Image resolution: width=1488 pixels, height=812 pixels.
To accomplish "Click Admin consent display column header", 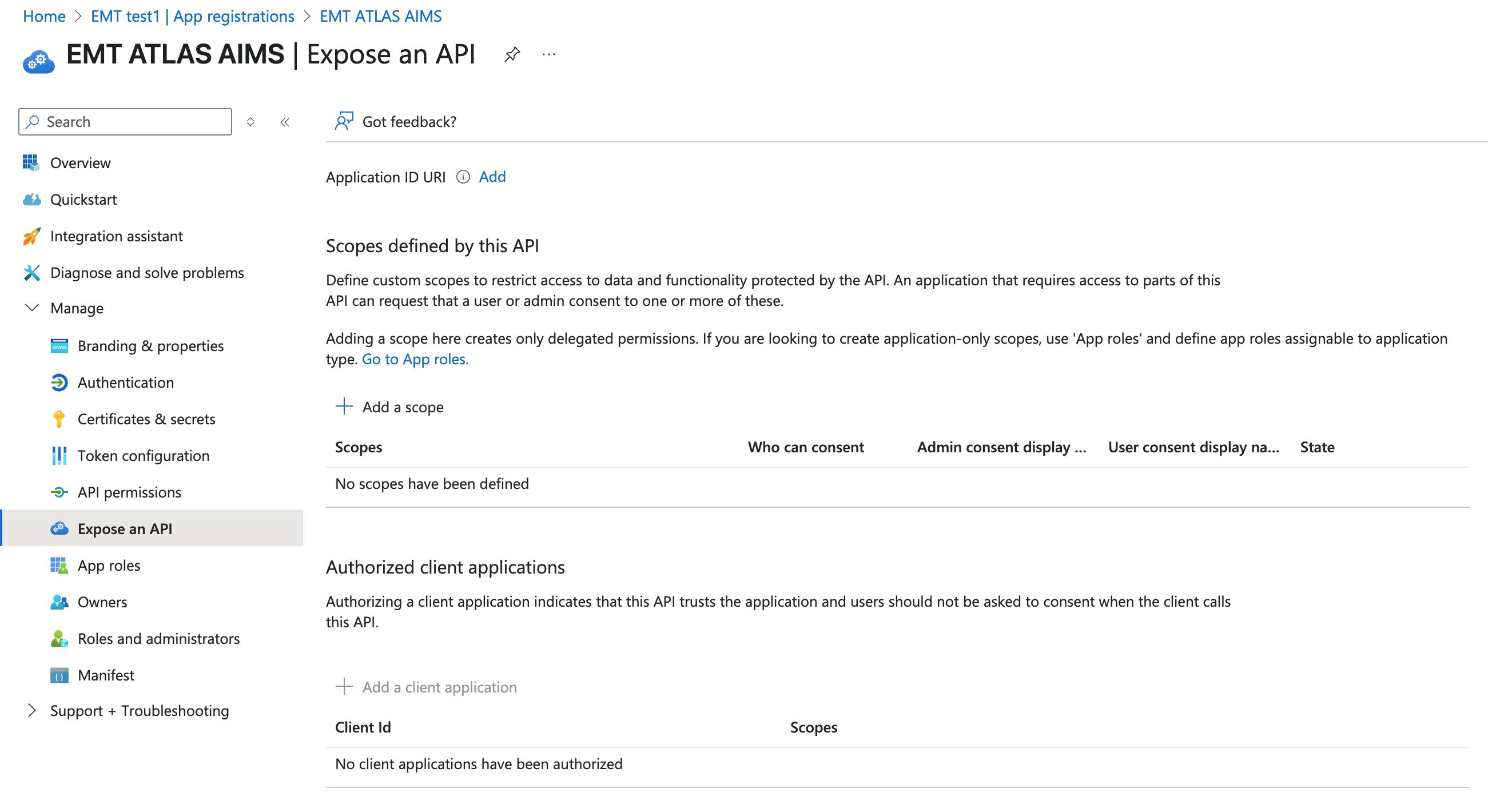I will pos(1002,447).
